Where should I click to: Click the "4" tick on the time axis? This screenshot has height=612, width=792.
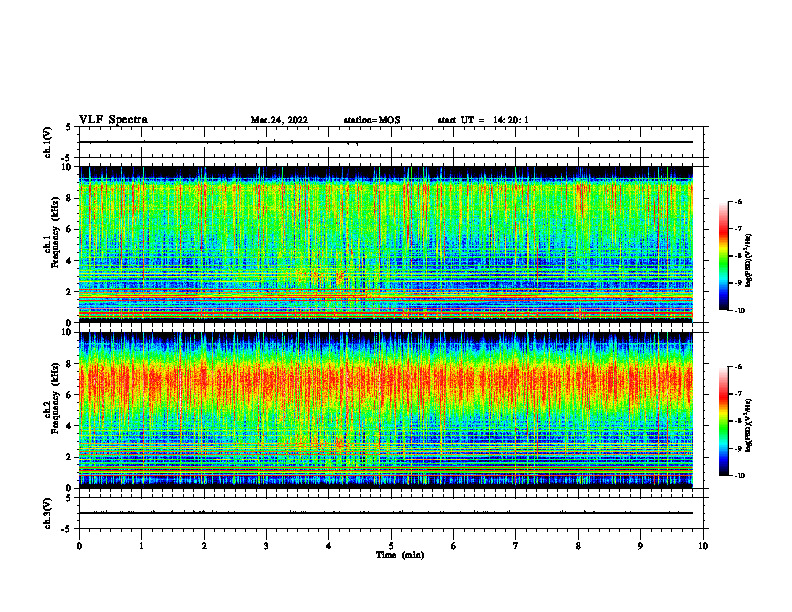click(x=329, y=546)
